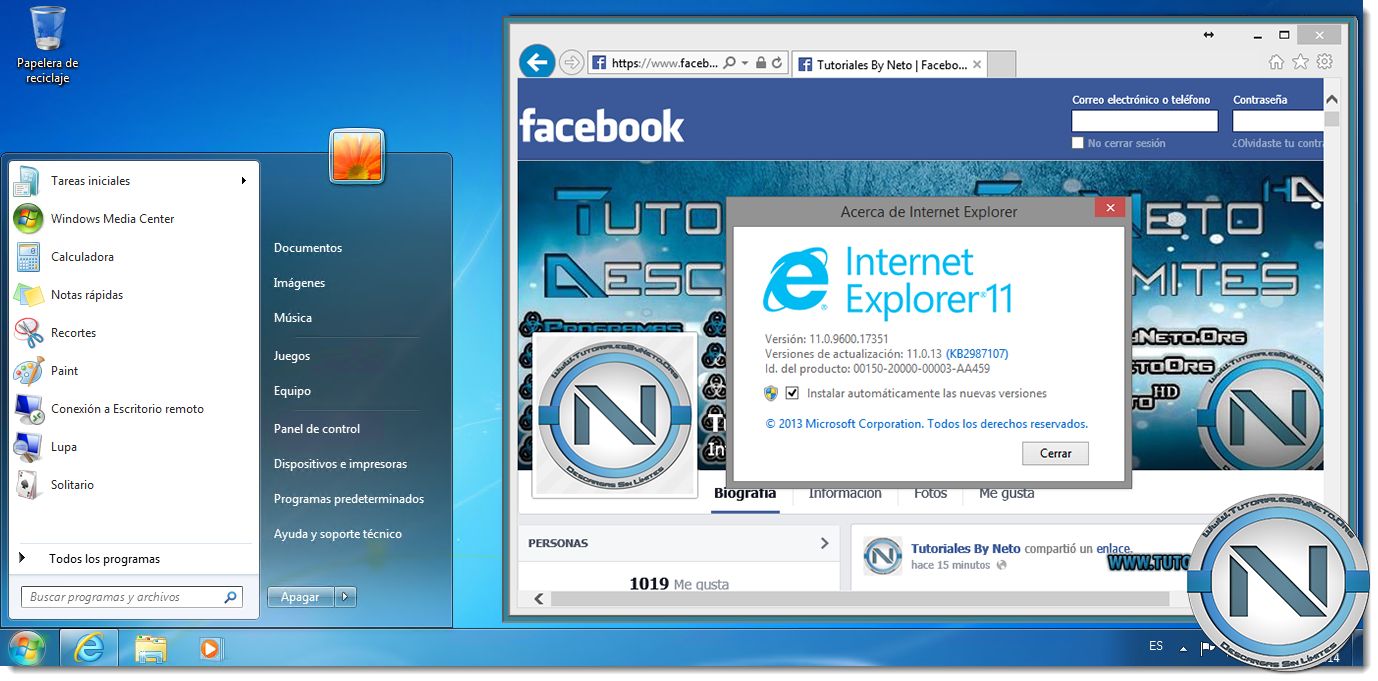Select the Información tab

[x=845, y=493]
